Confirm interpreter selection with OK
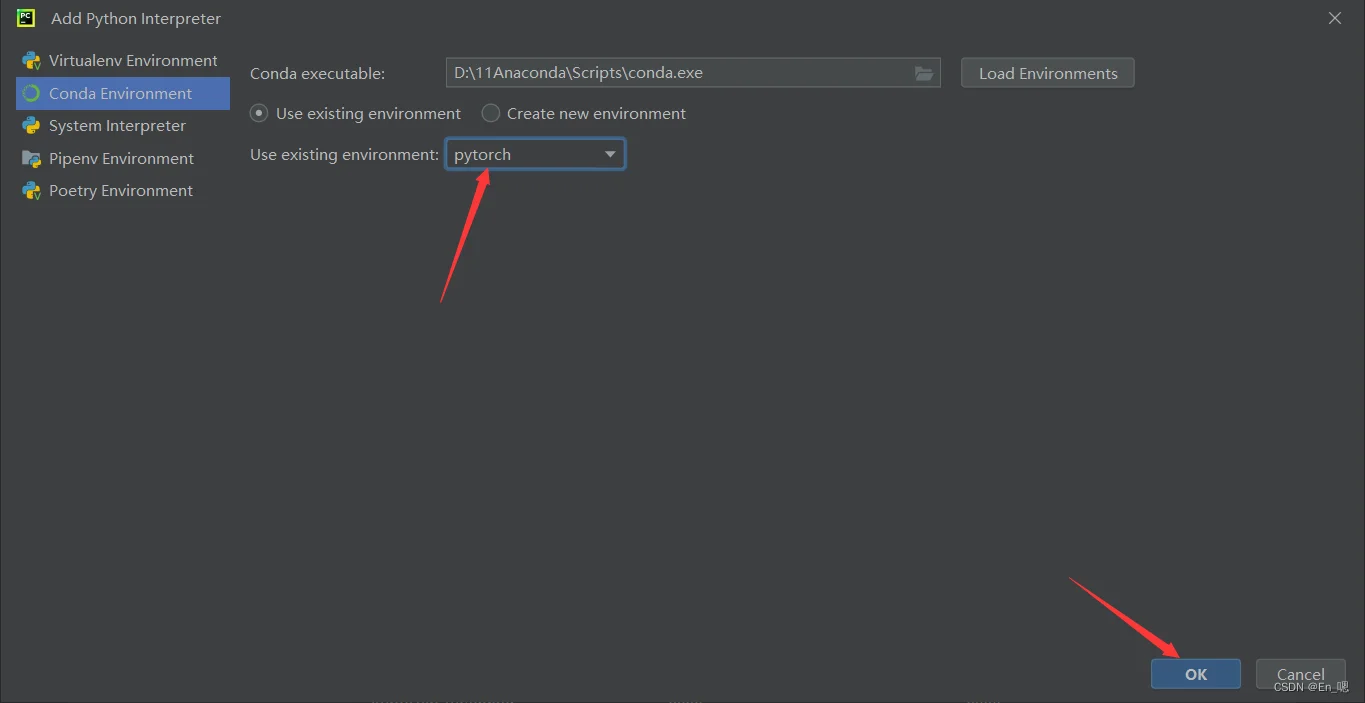 (1195, 673)
